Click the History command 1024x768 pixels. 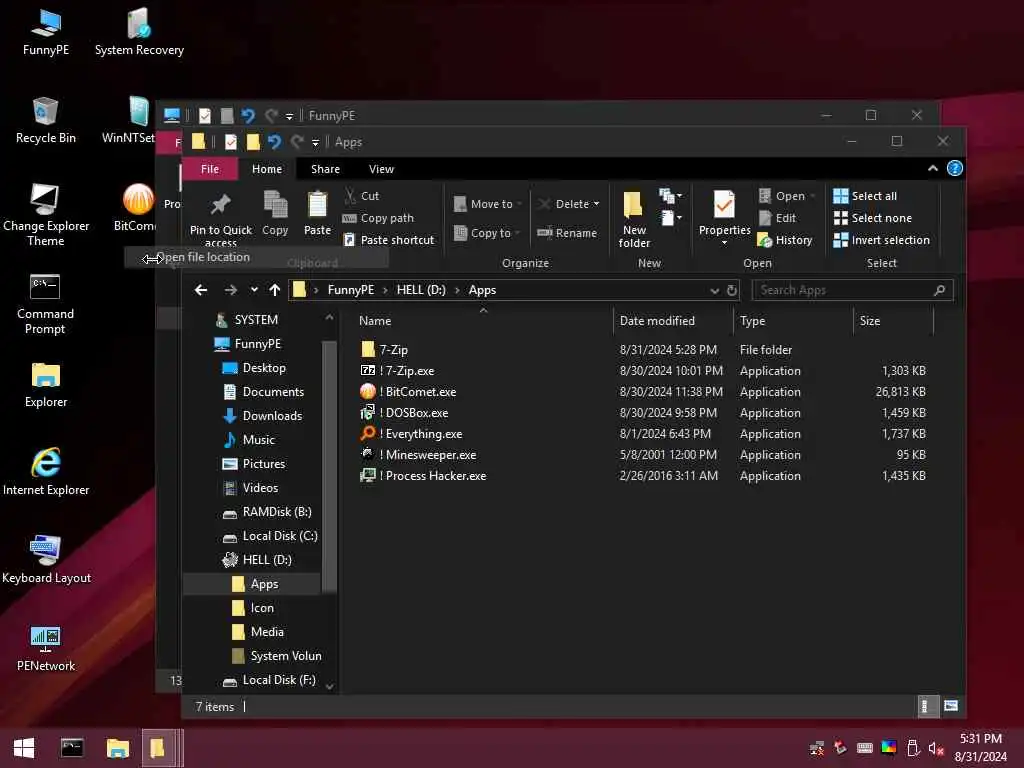point(784,240)
